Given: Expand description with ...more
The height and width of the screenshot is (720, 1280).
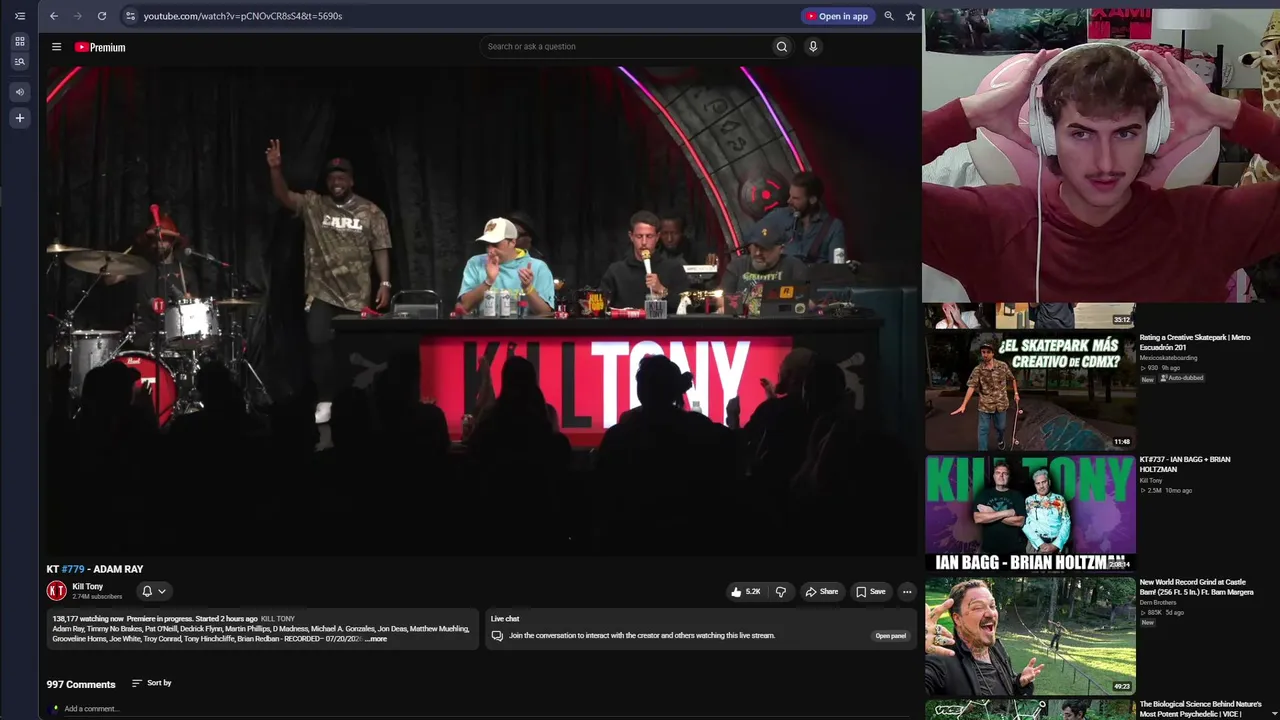Looking at the screenshot, I should [376, 639].
